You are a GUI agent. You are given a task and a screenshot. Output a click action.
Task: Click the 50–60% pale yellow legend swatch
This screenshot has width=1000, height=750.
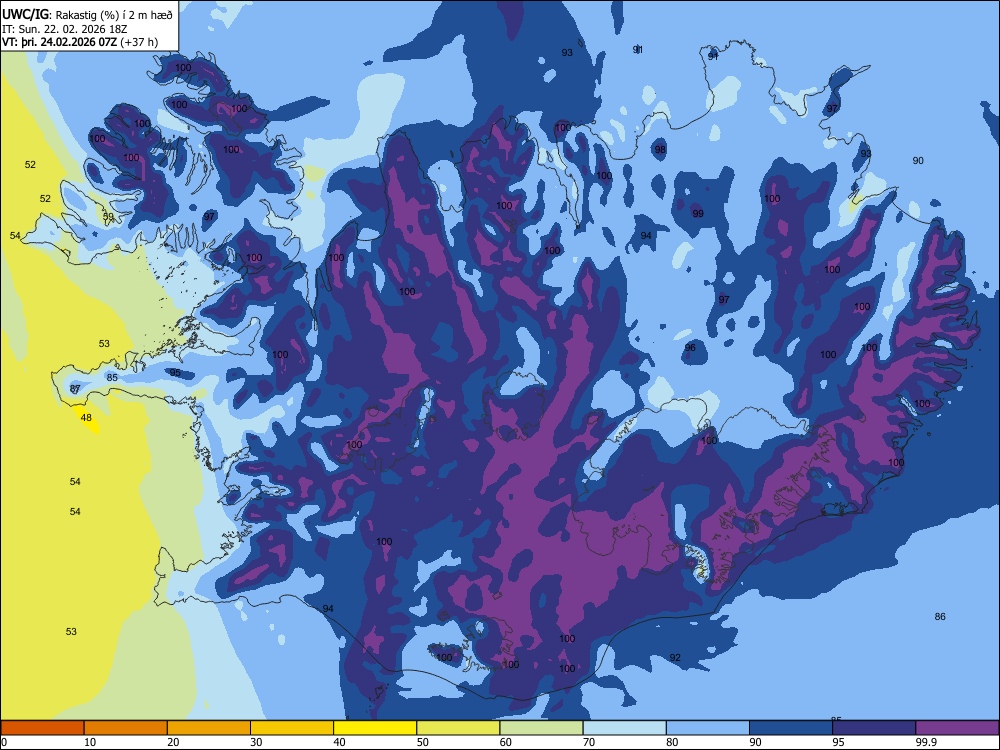coord(458,728)
